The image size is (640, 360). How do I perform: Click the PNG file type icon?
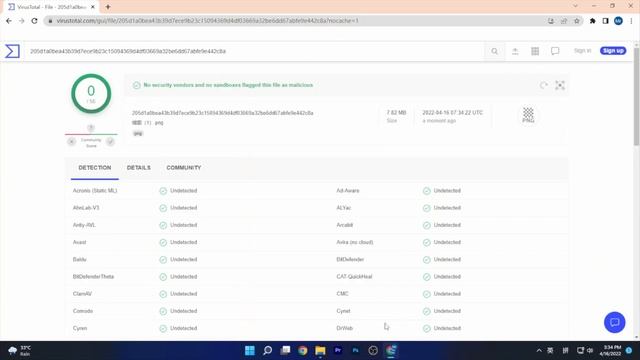point(528,115)
